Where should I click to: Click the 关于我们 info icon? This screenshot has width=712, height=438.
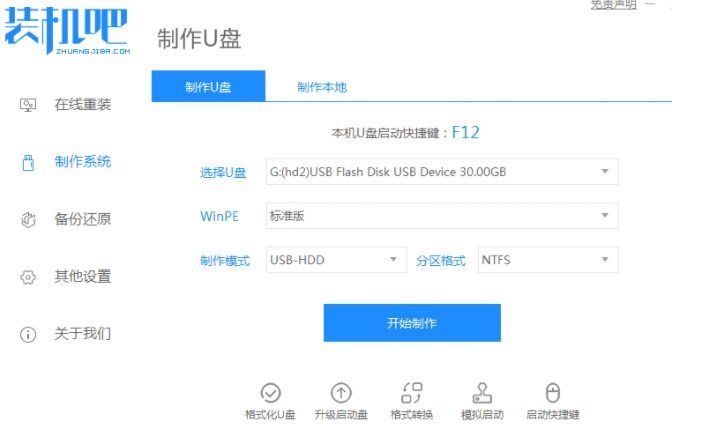click(28, 335)
